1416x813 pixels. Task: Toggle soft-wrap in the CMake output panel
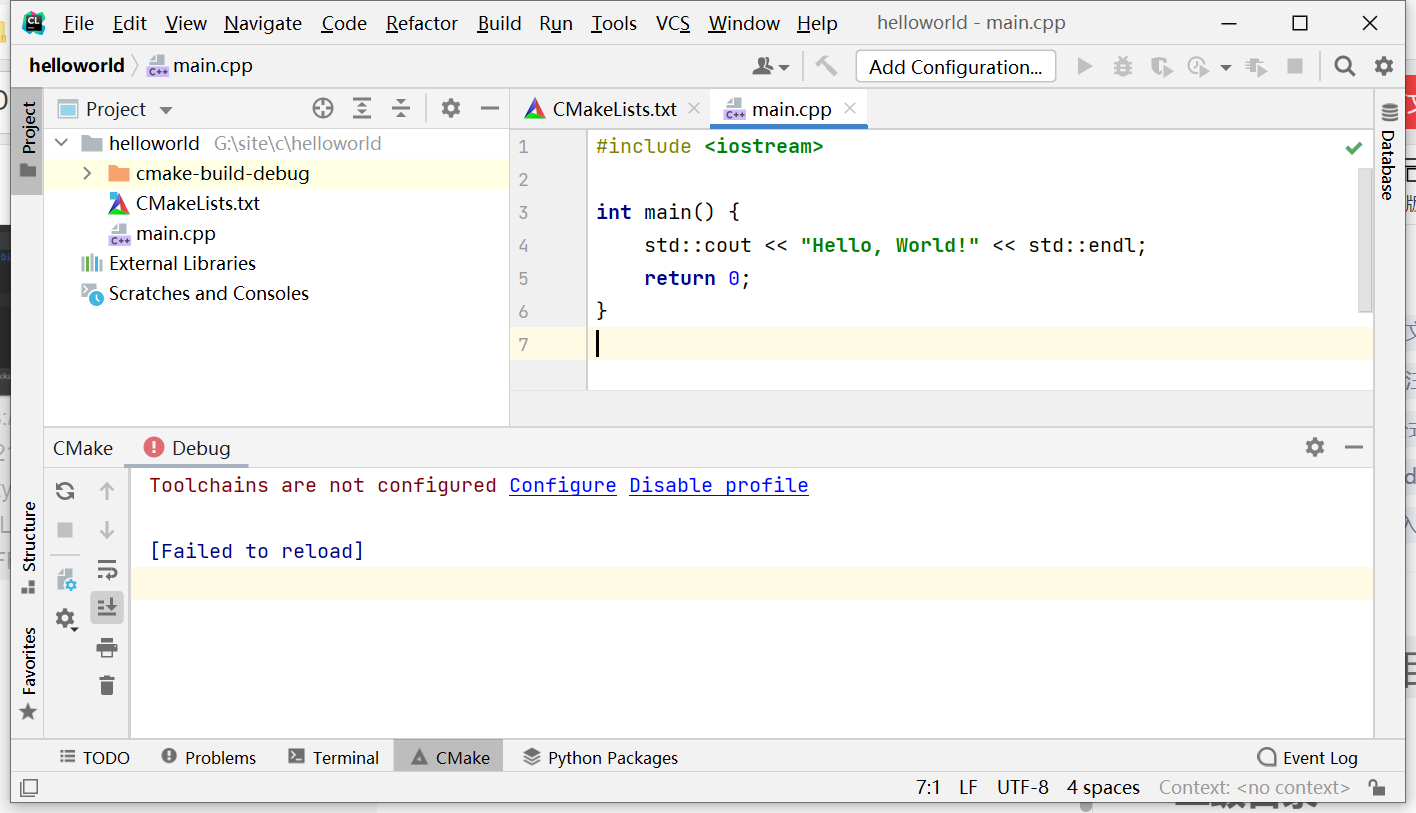(107, 568)
